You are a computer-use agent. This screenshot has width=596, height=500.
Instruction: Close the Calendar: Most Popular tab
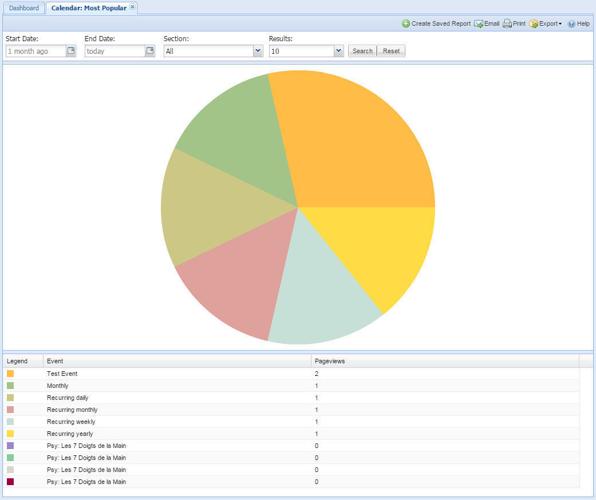[132, 7]
